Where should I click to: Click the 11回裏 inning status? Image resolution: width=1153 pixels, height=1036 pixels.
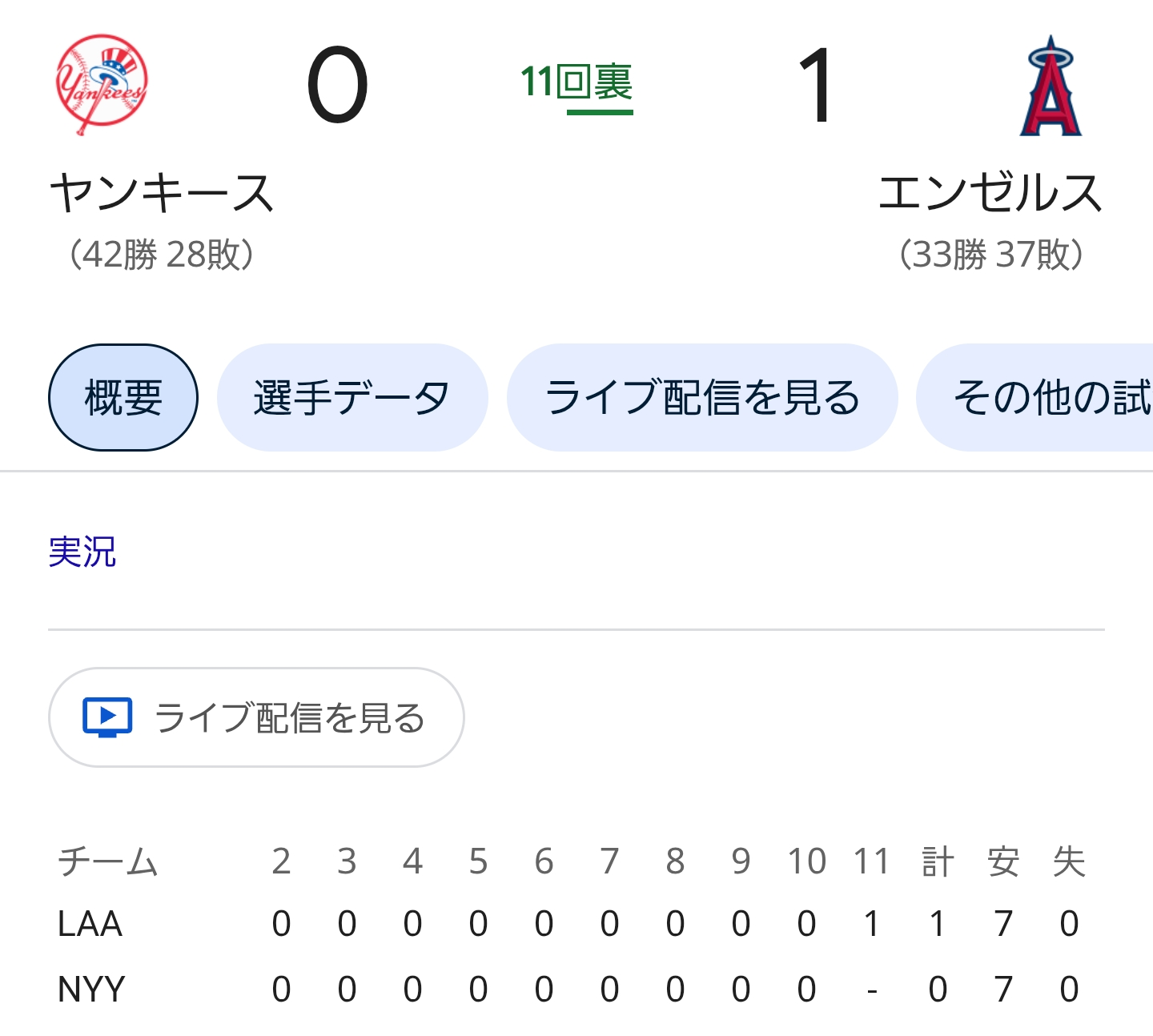pos(576,83)
